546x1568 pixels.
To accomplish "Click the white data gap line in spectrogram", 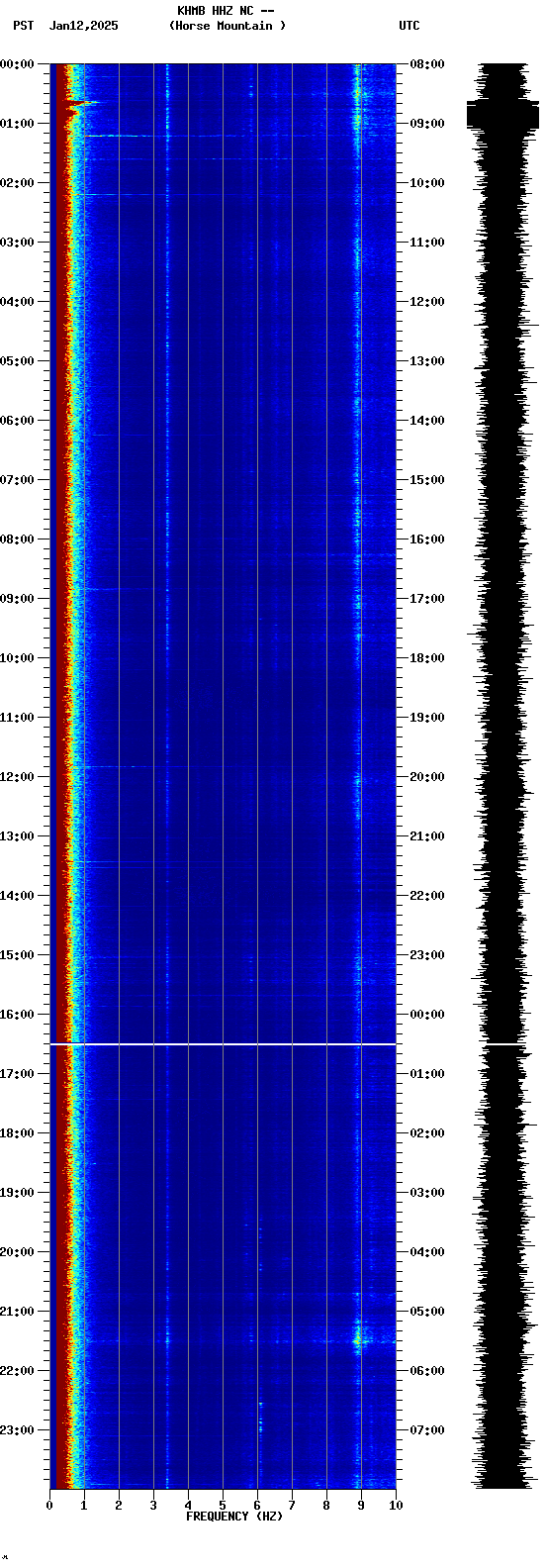I will [x=223, y=1043].
